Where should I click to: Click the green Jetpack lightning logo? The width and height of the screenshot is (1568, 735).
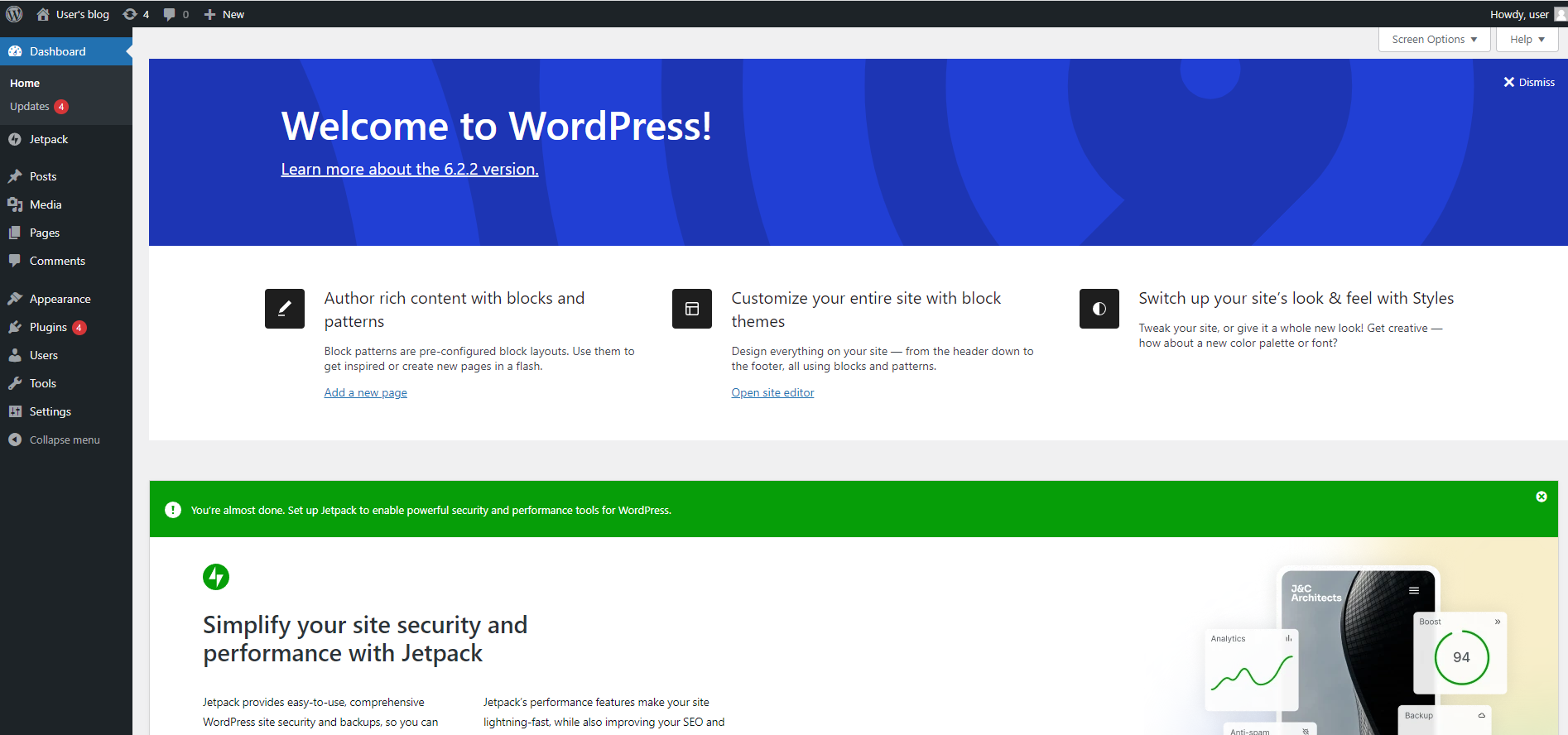click(216, 577)
